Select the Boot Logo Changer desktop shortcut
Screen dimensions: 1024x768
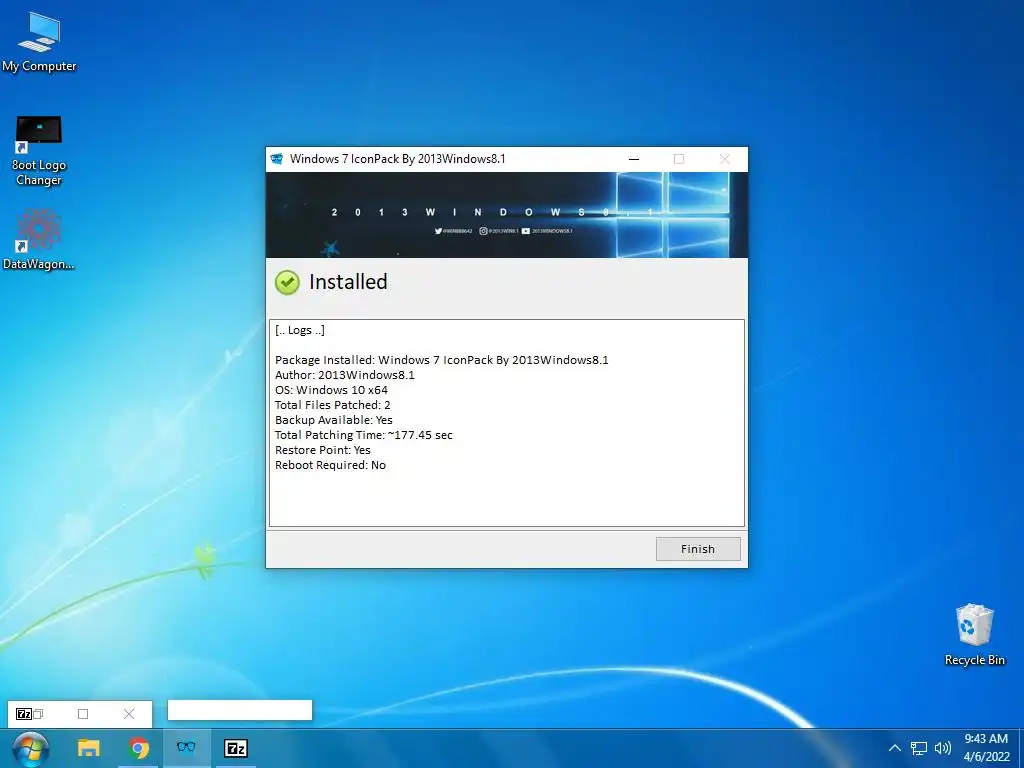pos(39,151)
